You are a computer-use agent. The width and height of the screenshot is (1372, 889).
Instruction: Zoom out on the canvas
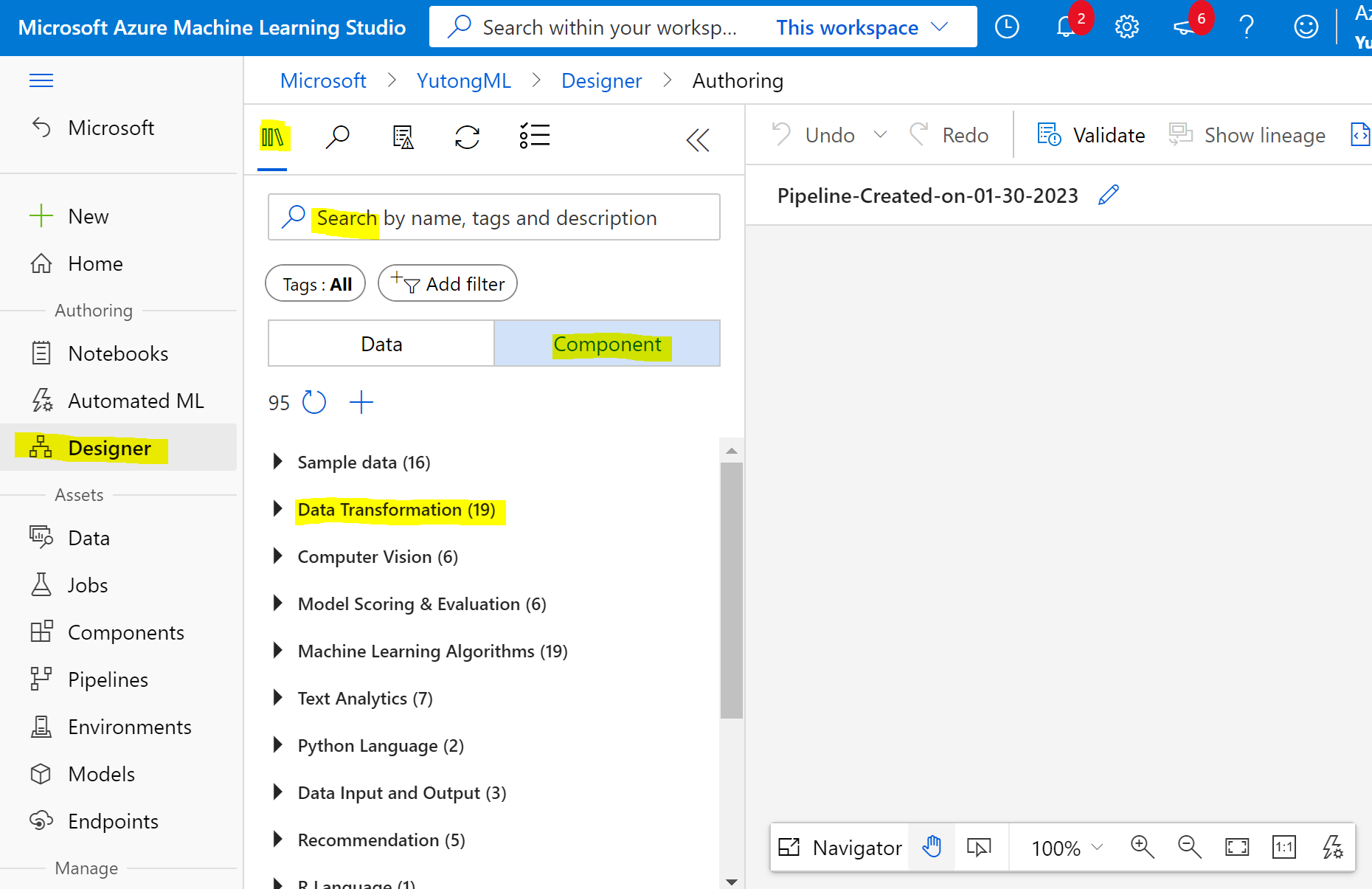tap(1189, 847)
